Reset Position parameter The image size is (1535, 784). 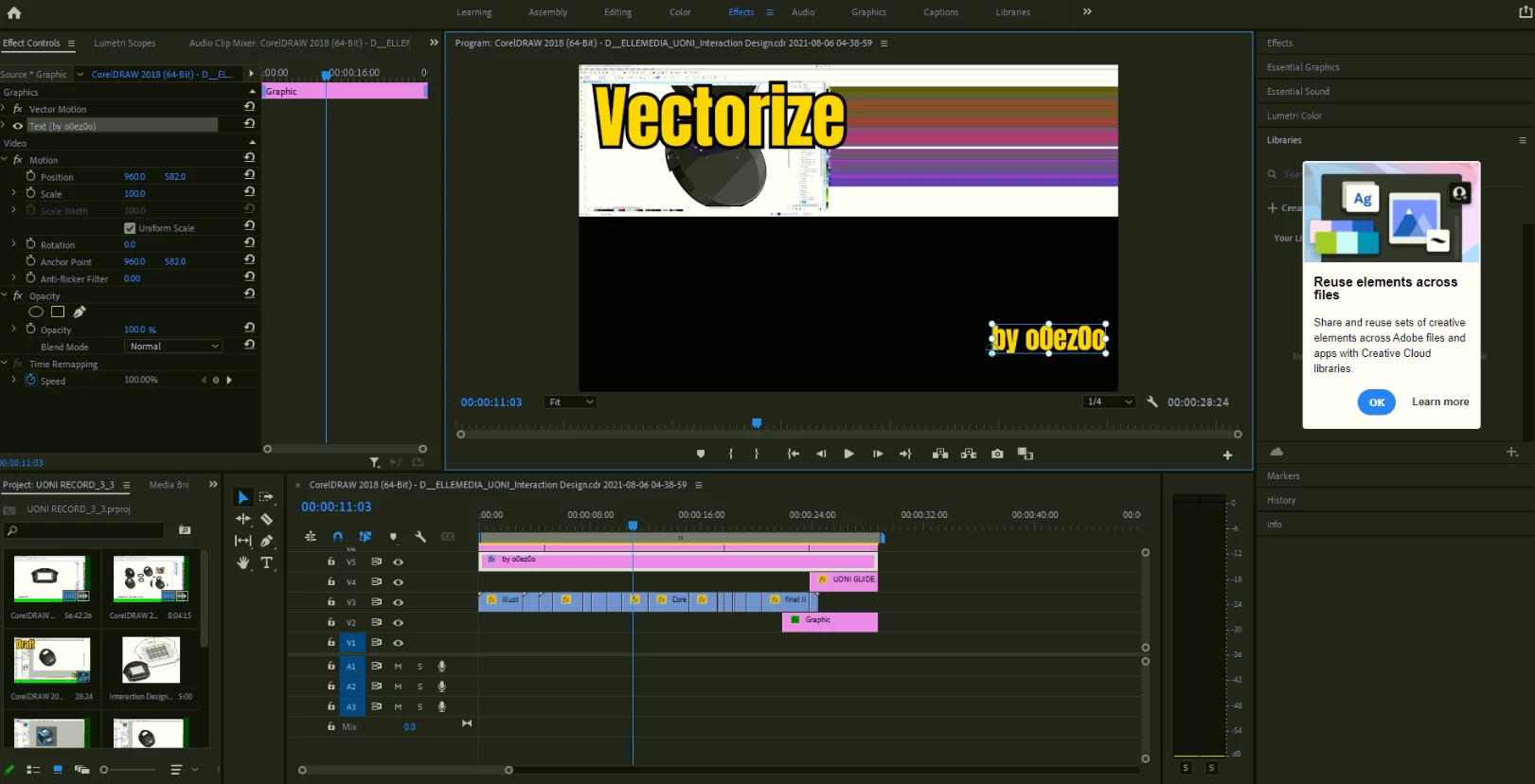coord(249,175)
